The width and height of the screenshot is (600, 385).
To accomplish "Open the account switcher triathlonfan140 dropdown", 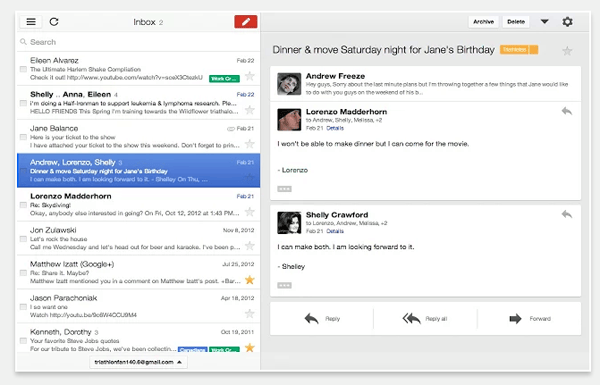I will pyautogui.click(x=139, y=362).
